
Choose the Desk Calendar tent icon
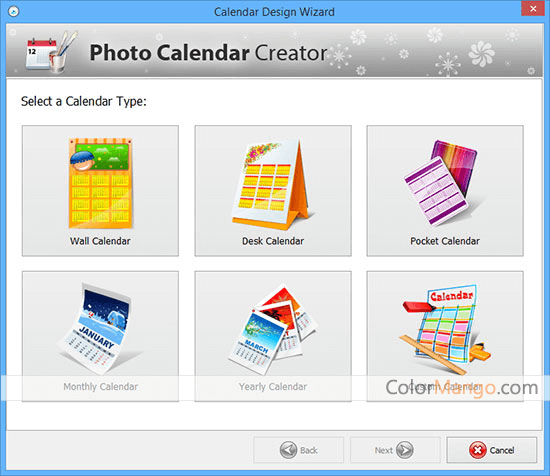click(272, 185)
